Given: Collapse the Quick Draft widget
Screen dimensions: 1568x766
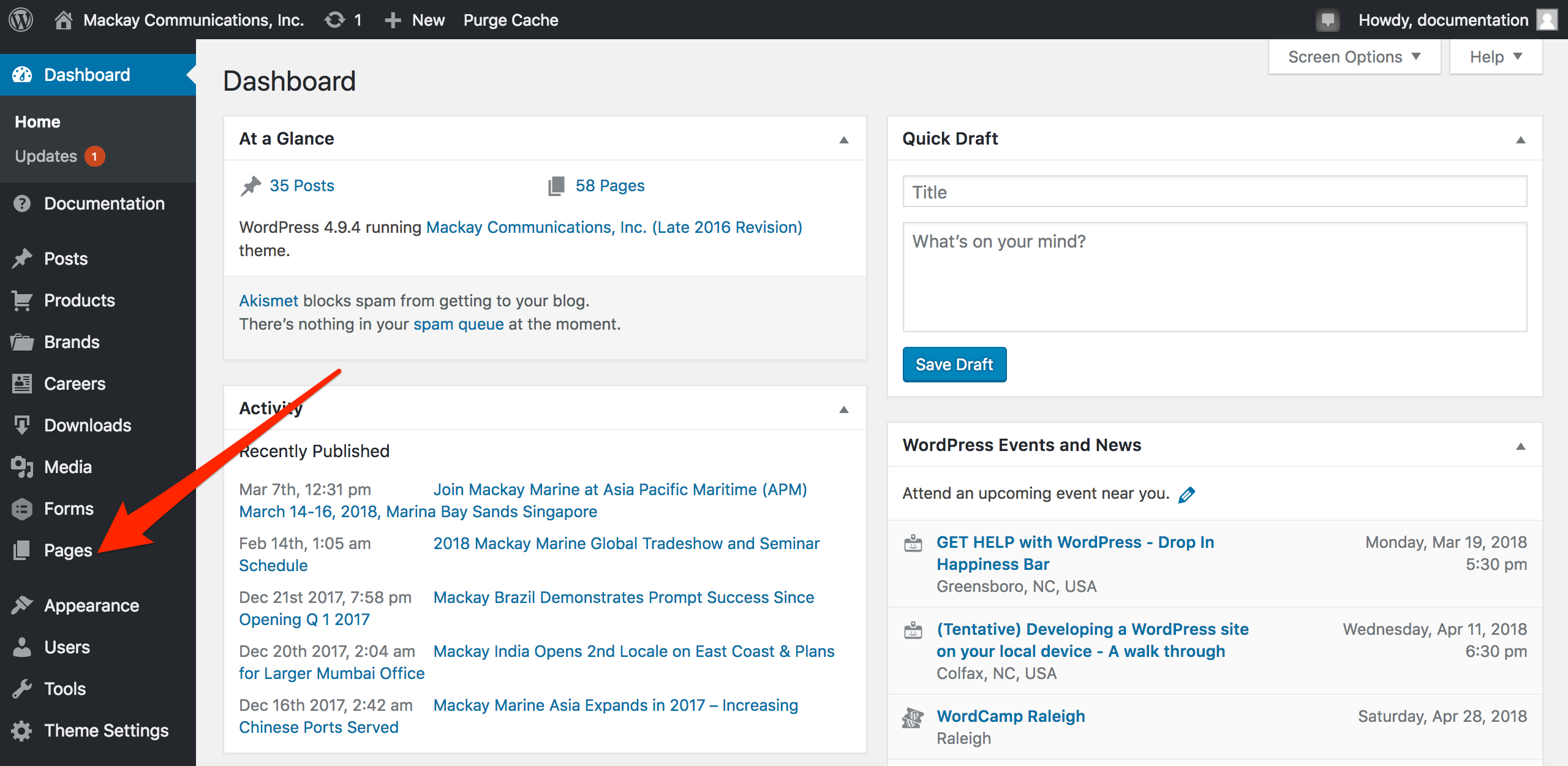Looking at the screenshot, I should pyautogui.click(x=1520, y=139).
